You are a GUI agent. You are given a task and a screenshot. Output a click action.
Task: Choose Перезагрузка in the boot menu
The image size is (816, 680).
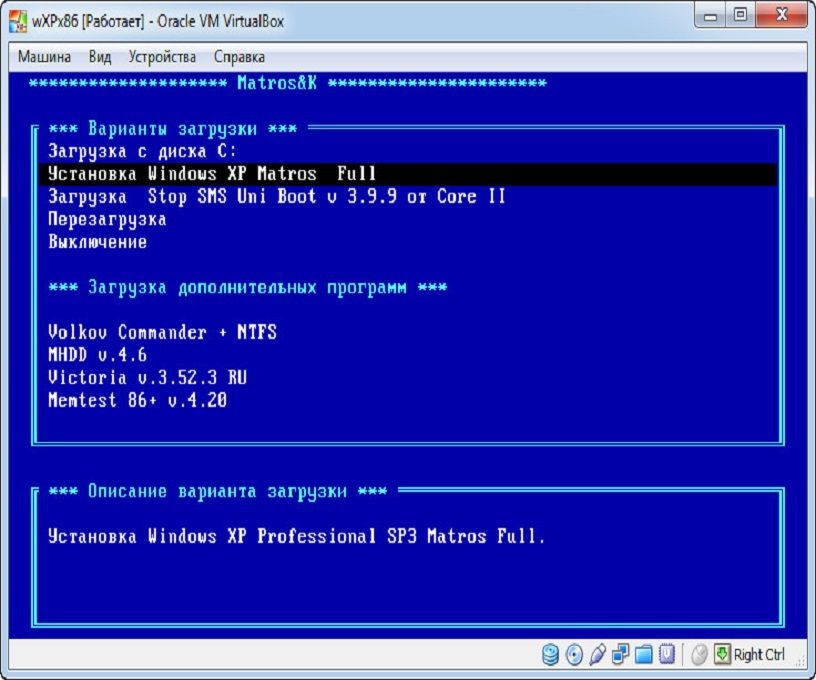tap(105, 218)
